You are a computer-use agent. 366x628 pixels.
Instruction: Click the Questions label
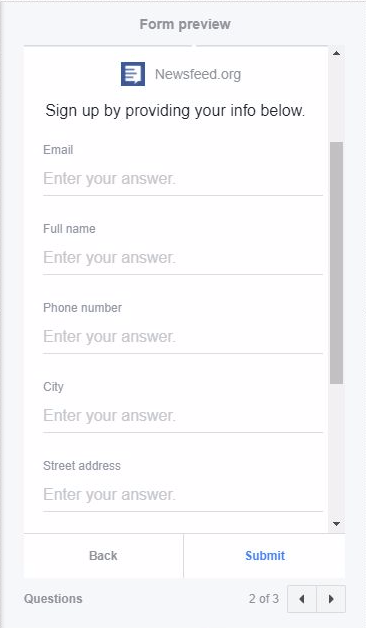click(53, 599)
